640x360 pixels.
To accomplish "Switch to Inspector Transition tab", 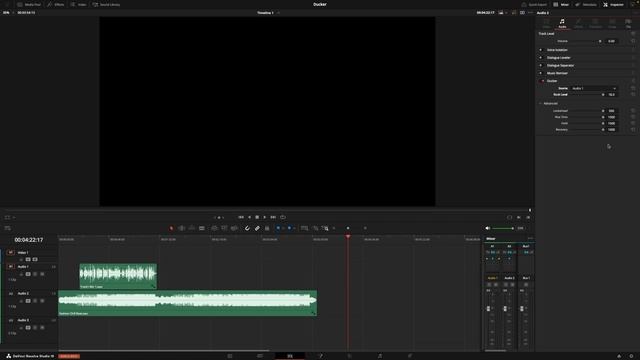I will 595,23.
